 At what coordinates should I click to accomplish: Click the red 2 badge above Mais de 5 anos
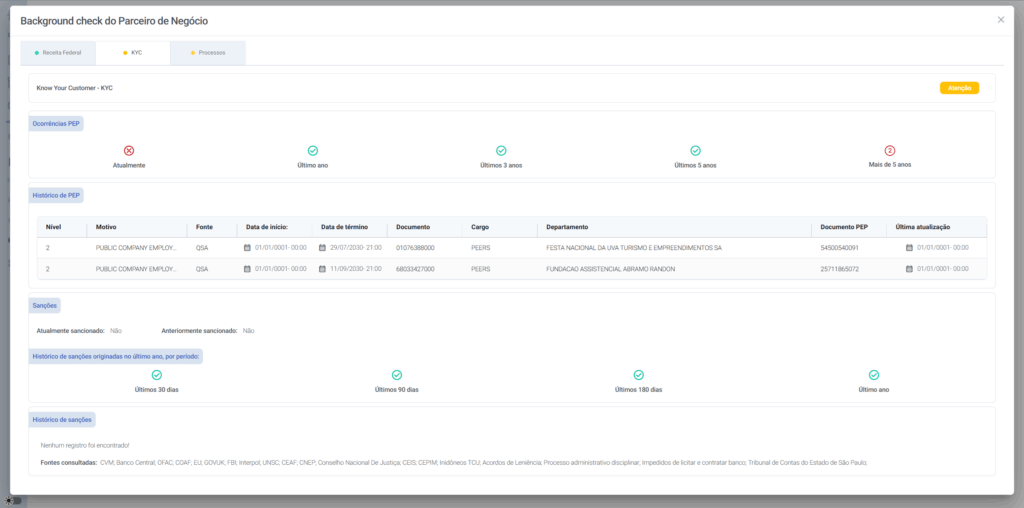pos(890,150)
